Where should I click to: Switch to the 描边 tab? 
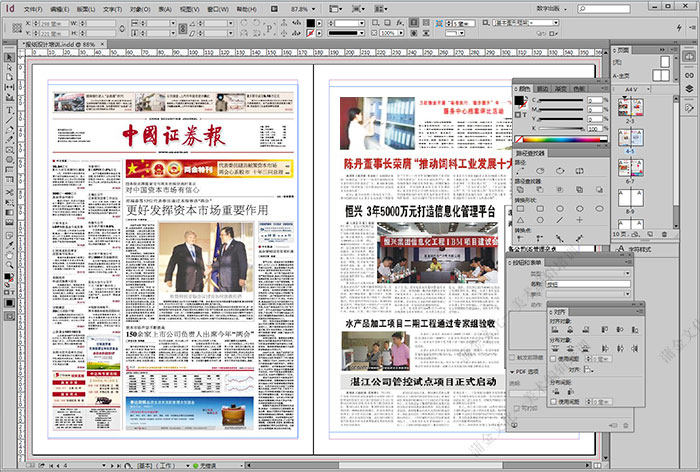(x=542, y=89)
